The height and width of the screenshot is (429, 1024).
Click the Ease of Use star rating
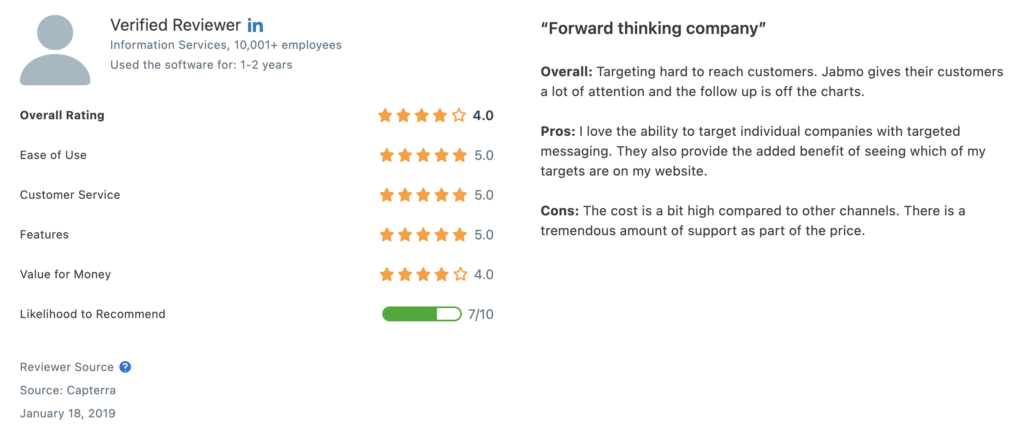[423, 155]
